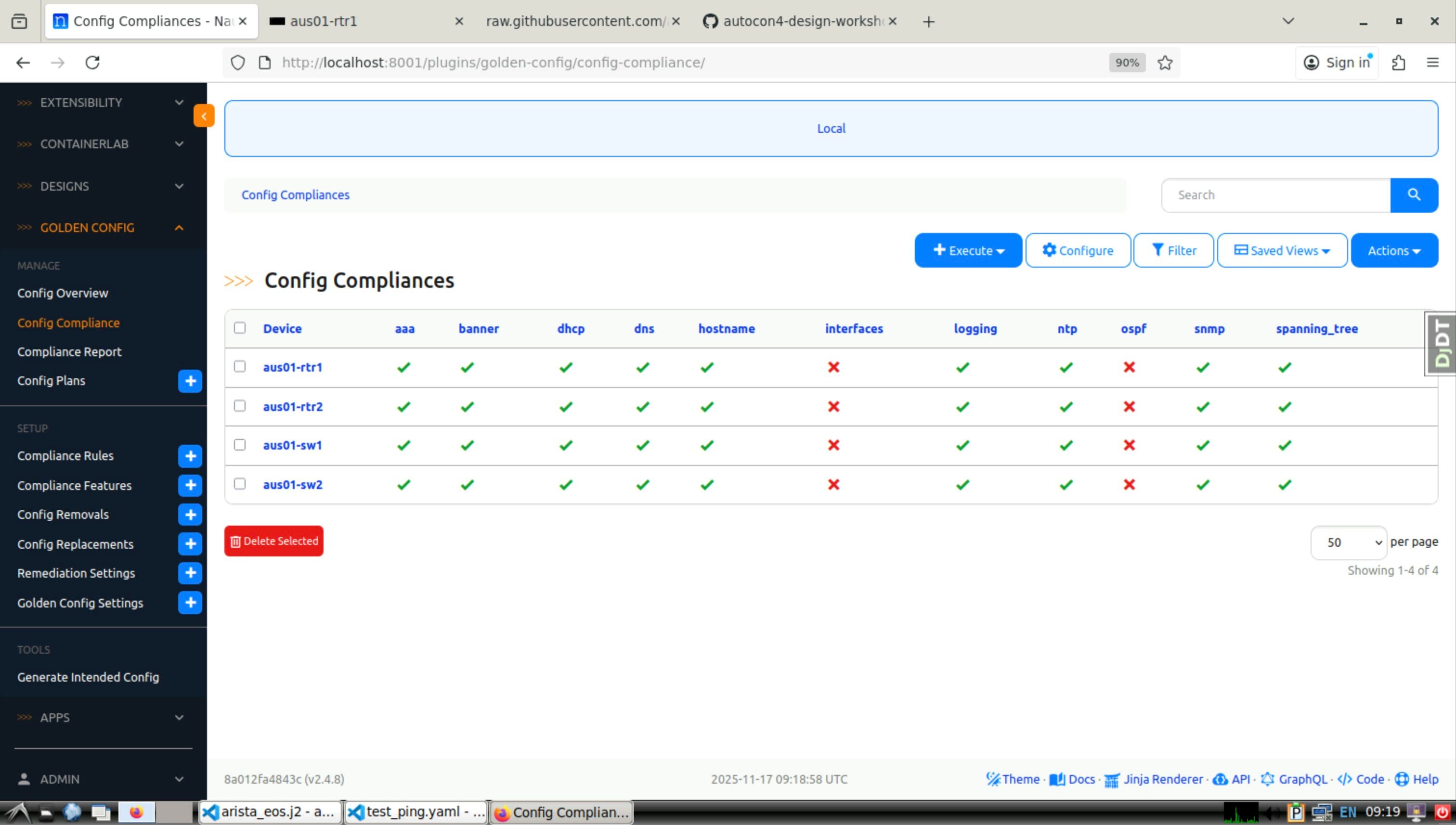Click into the Search input field
Viewport: 1456px width, 825px height.
(1275, 195)
